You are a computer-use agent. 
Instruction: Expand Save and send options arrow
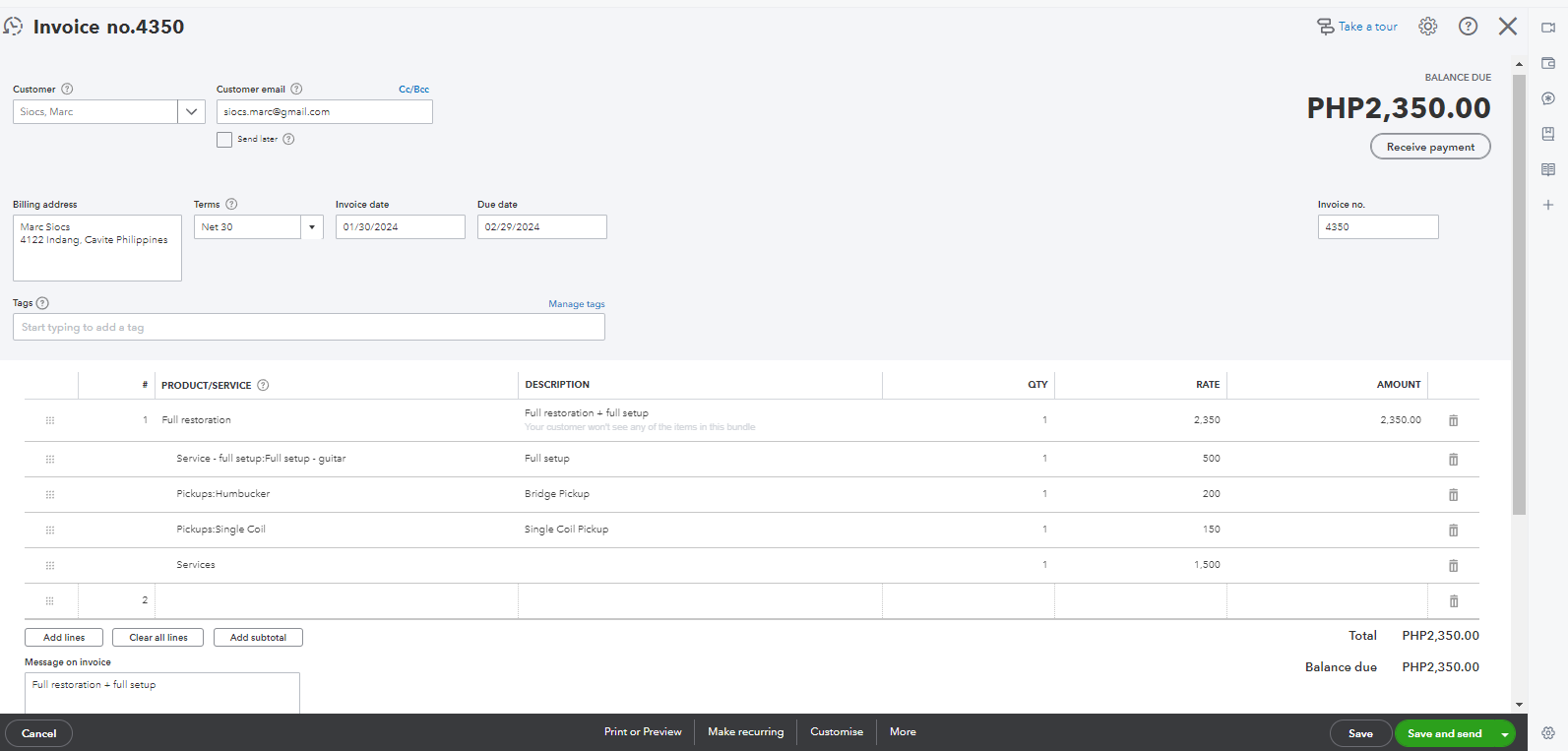click(1504, 734)
